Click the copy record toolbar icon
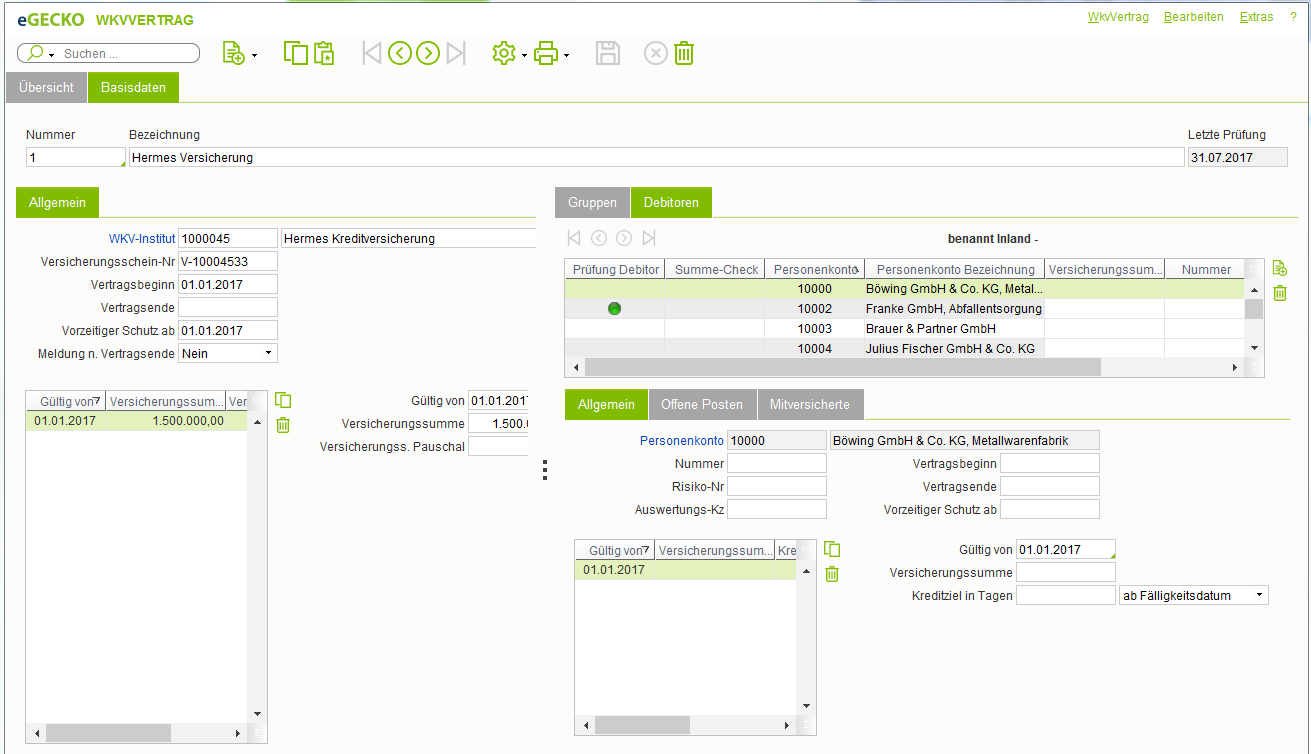This screenshot has width=1311, height=754. coord(296,54)
